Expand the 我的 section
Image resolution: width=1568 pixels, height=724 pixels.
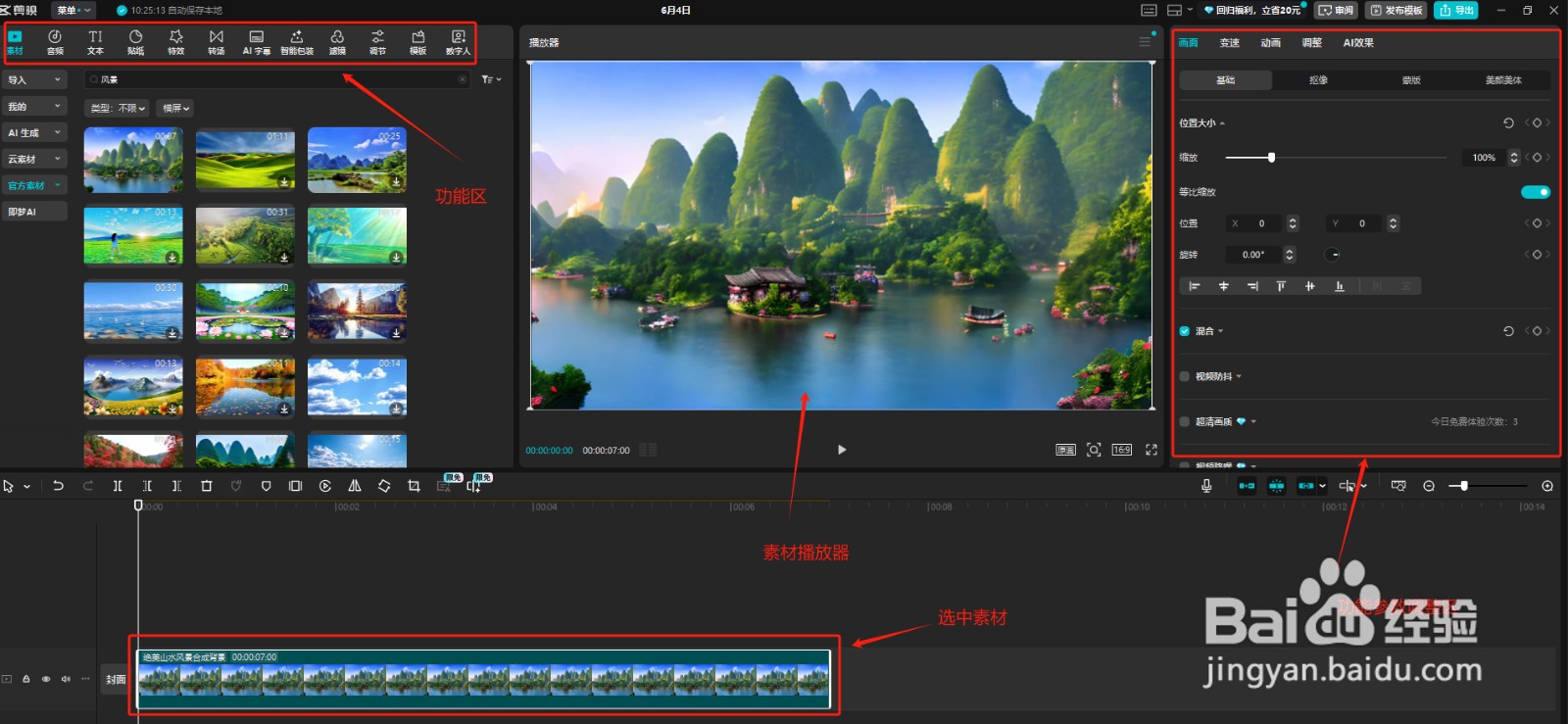pos(35,106)
